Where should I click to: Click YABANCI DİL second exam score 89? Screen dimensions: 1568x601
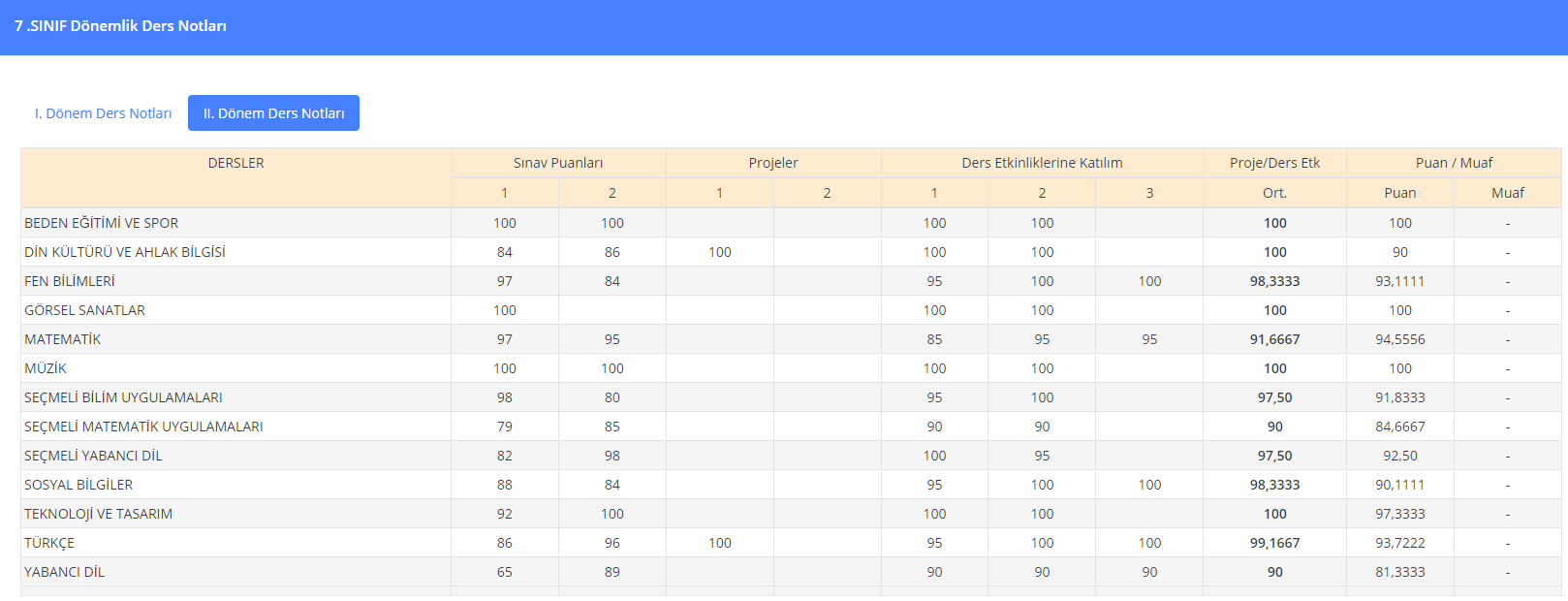pos(612,572)
